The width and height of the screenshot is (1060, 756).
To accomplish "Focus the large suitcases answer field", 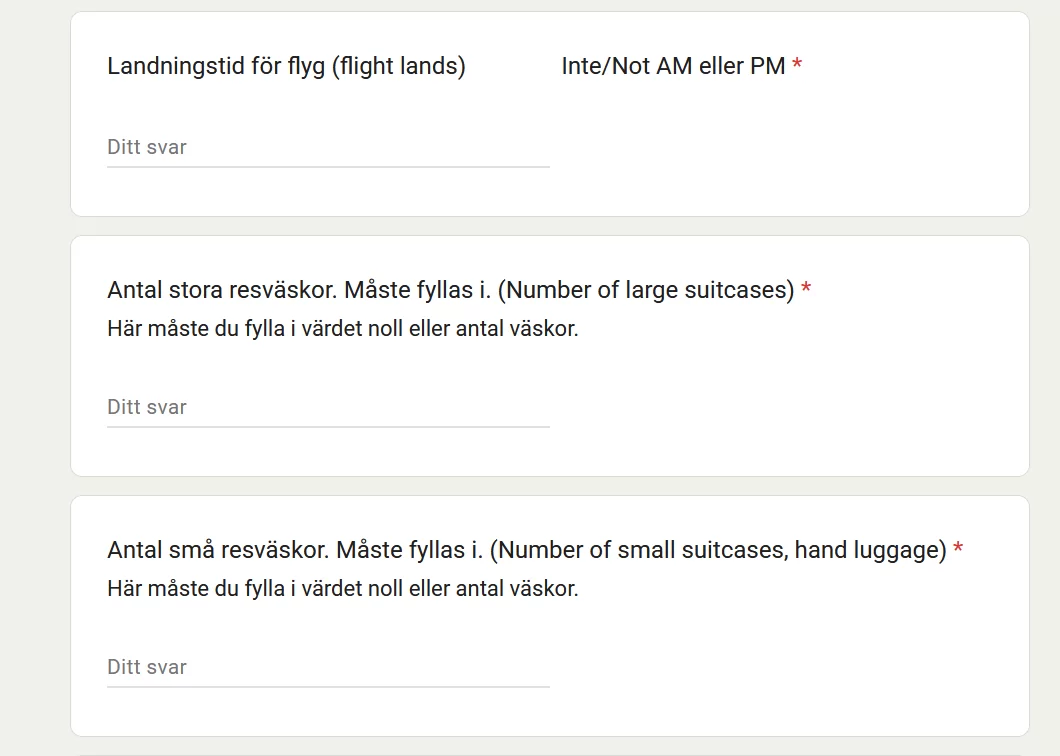I will click(328, 408).
